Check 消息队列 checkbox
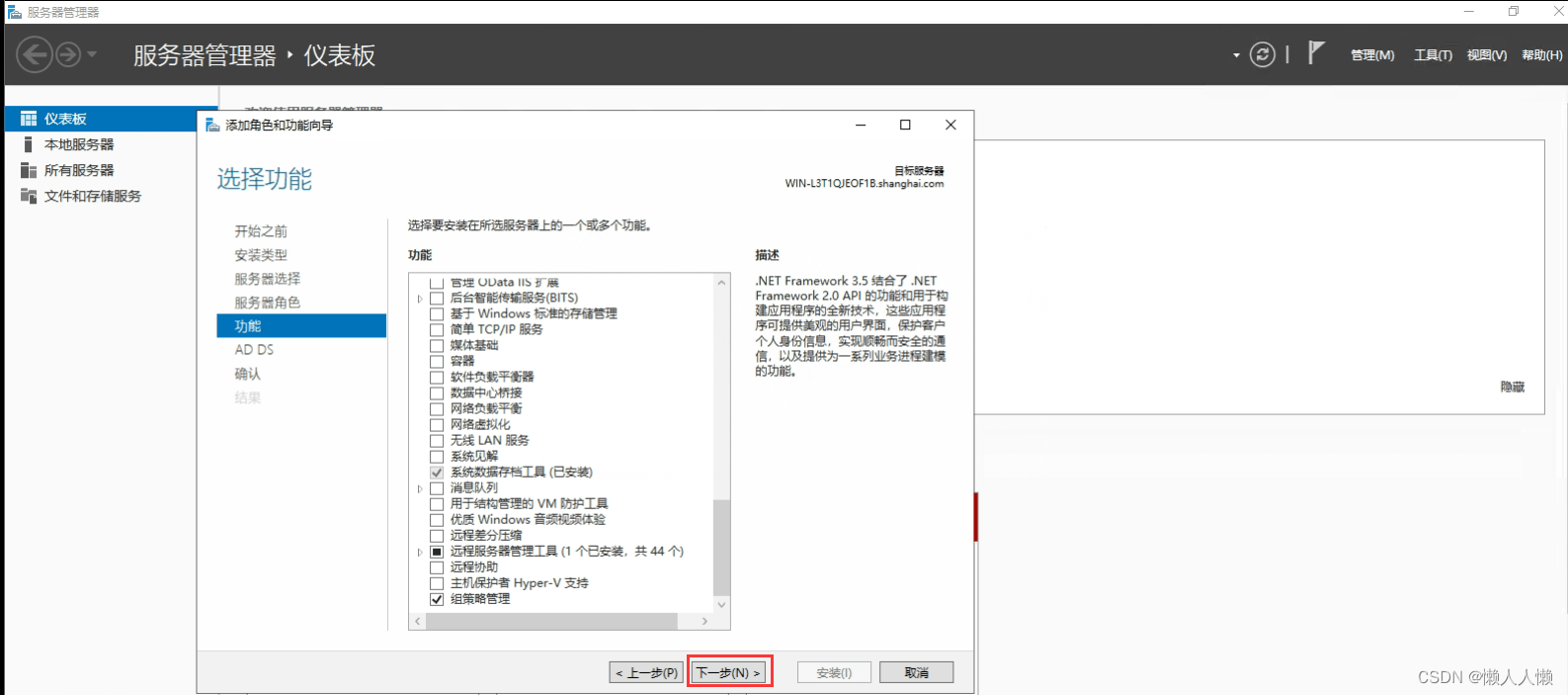 pyautogui.click(x=437, y=487)
